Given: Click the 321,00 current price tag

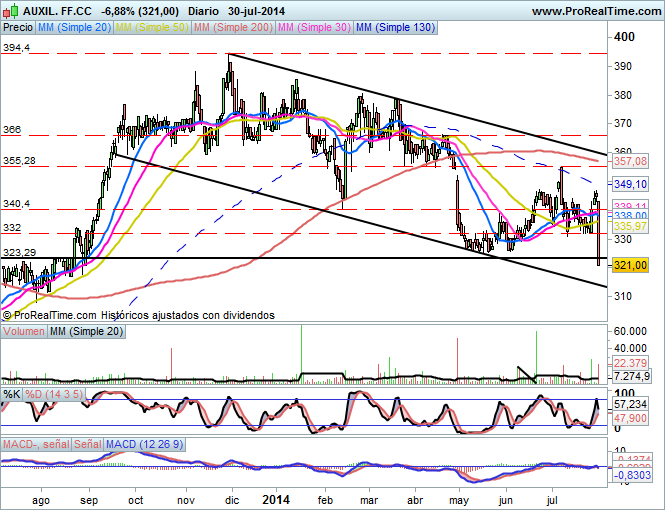Looking at the screenshot, I should 630,265.
